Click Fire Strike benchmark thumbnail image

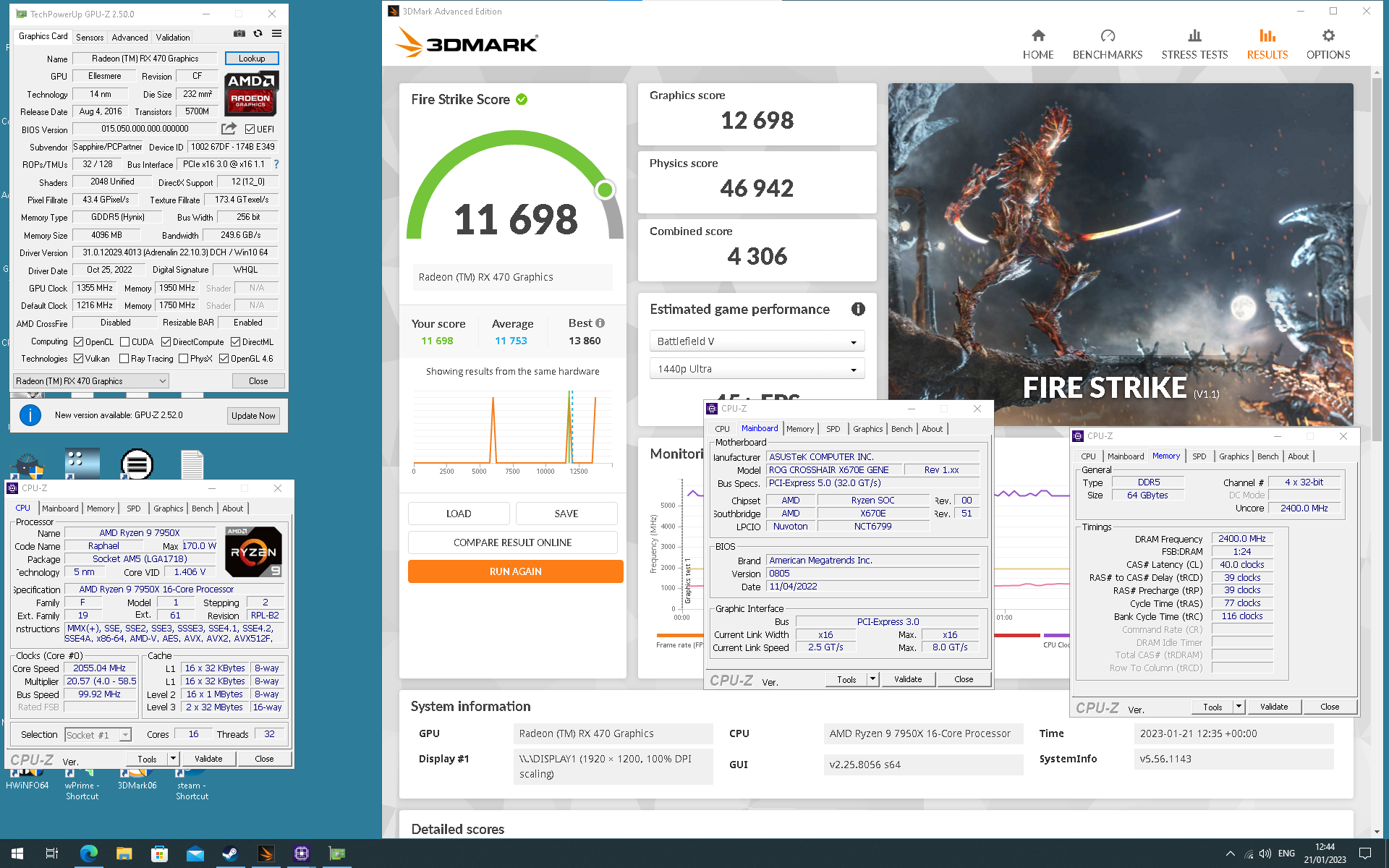pyautogui.click(x=1121, y=254)
